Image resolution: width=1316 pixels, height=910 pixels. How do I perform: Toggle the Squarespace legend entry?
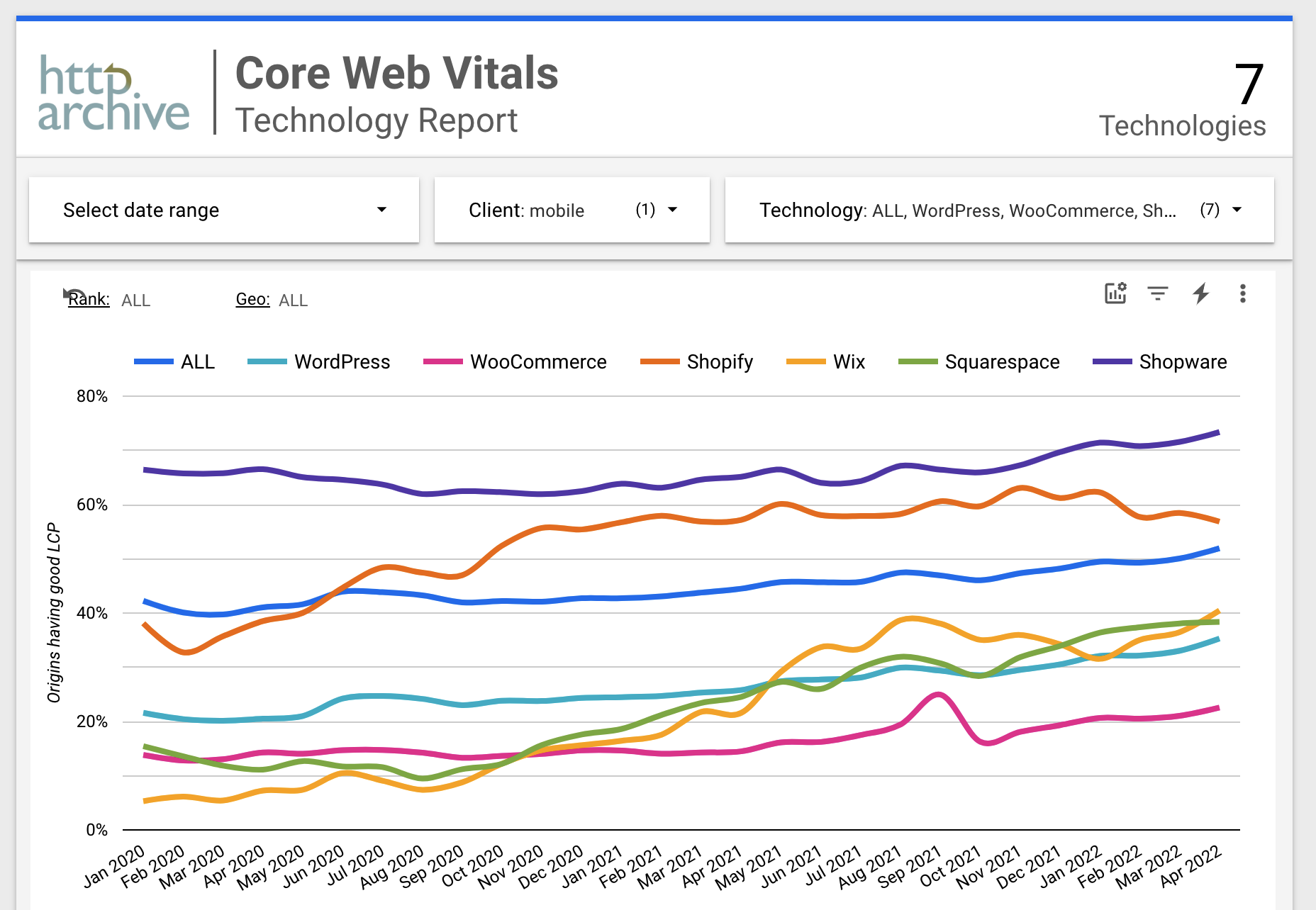point(978,361)
